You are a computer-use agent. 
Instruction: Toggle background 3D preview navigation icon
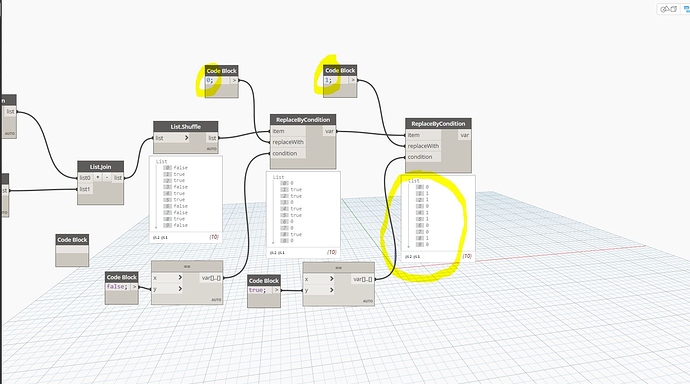click(668, 9)
